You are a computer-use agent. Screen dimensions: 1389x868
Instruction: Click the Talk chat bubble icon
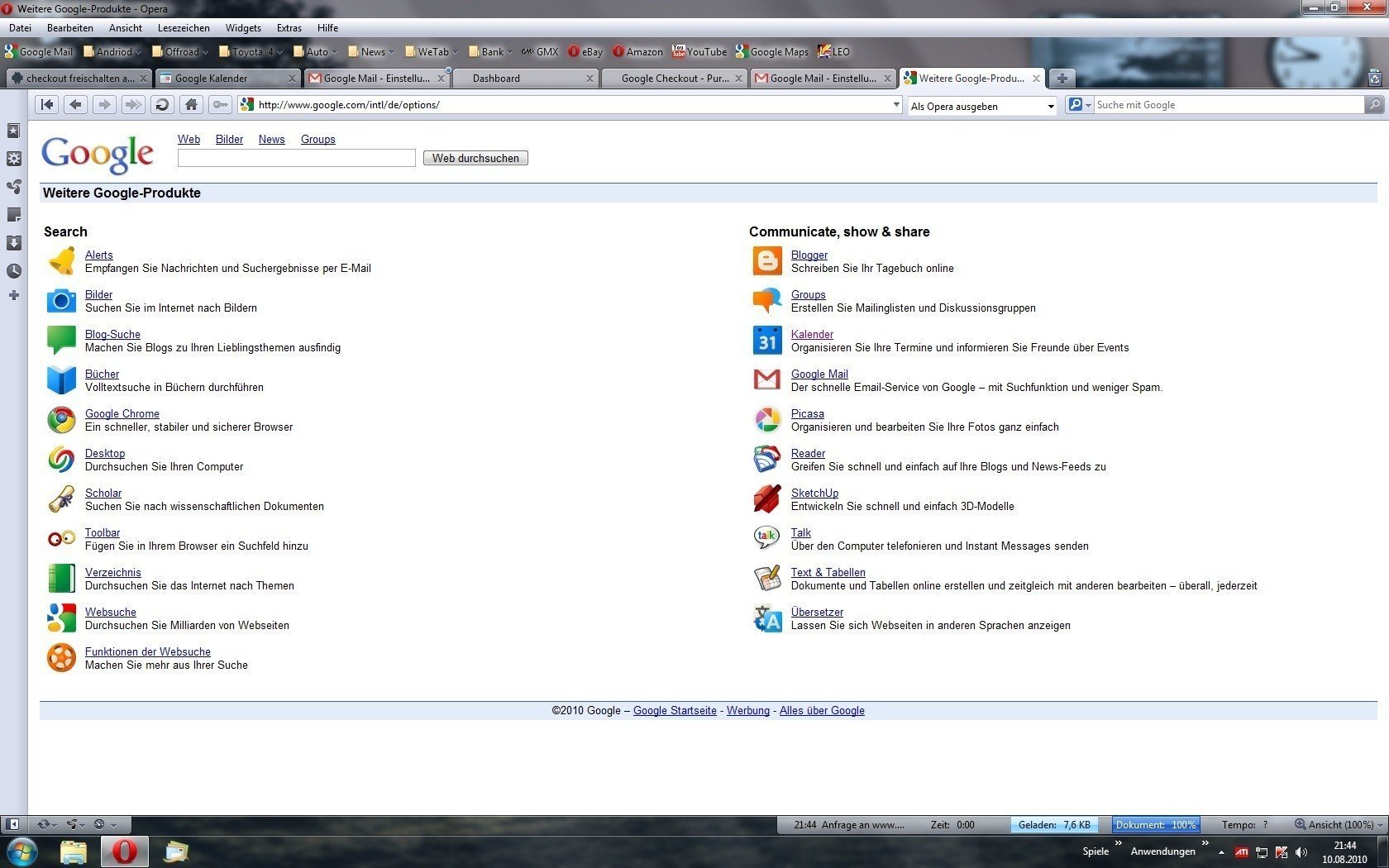click(767, 539)
